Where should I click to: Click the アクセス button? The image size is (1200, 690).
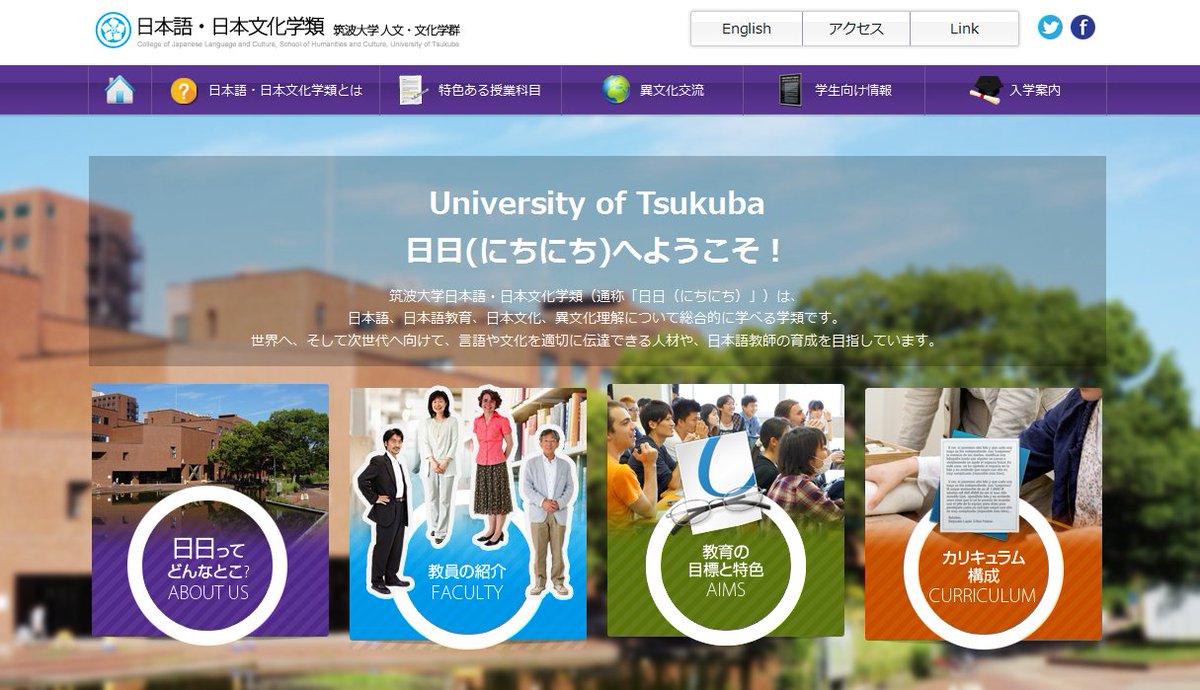point(857,29)
